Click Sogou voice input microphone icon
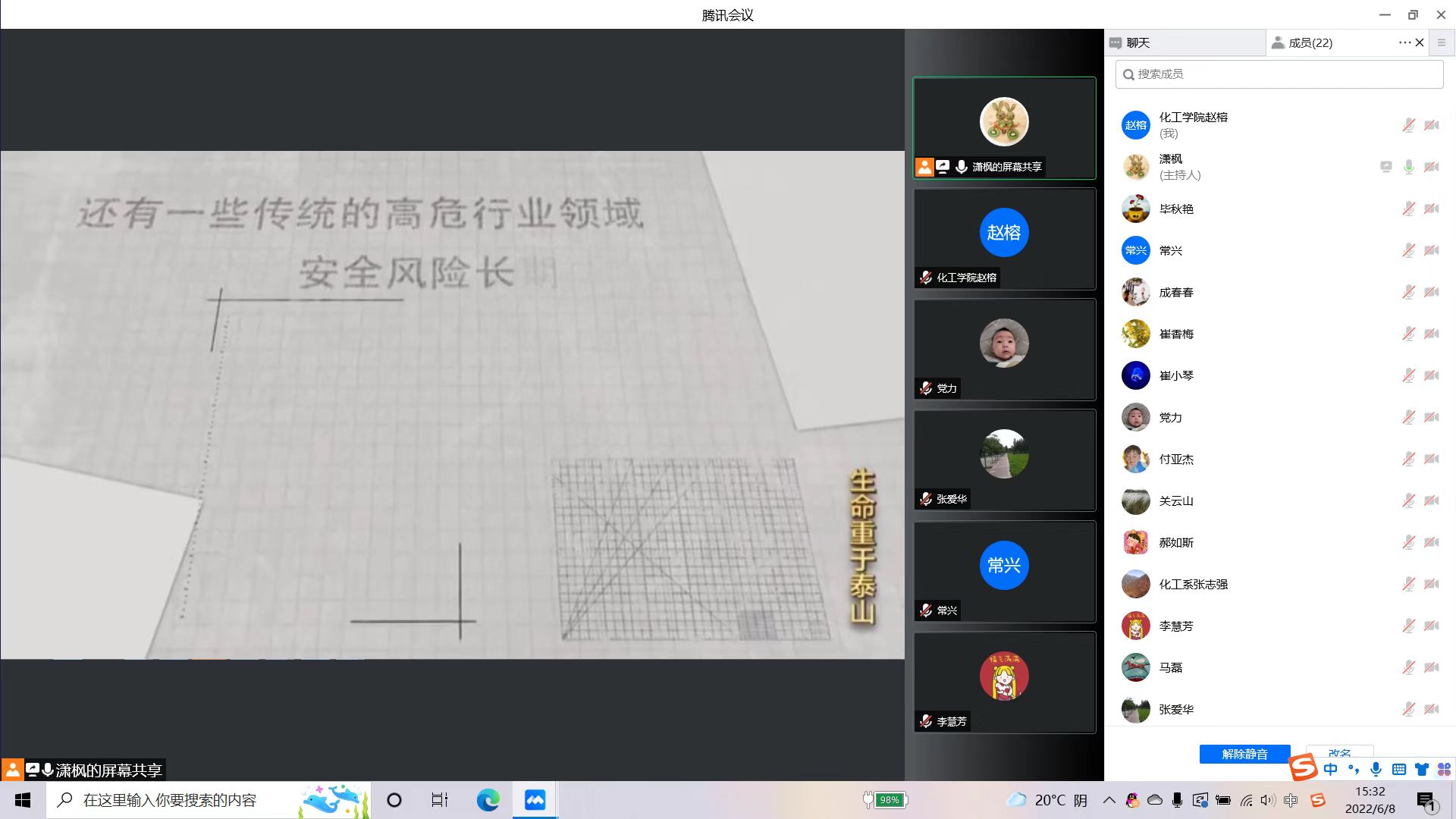Viewport: 1456px width, 819px height. [x=1376, y=770]
